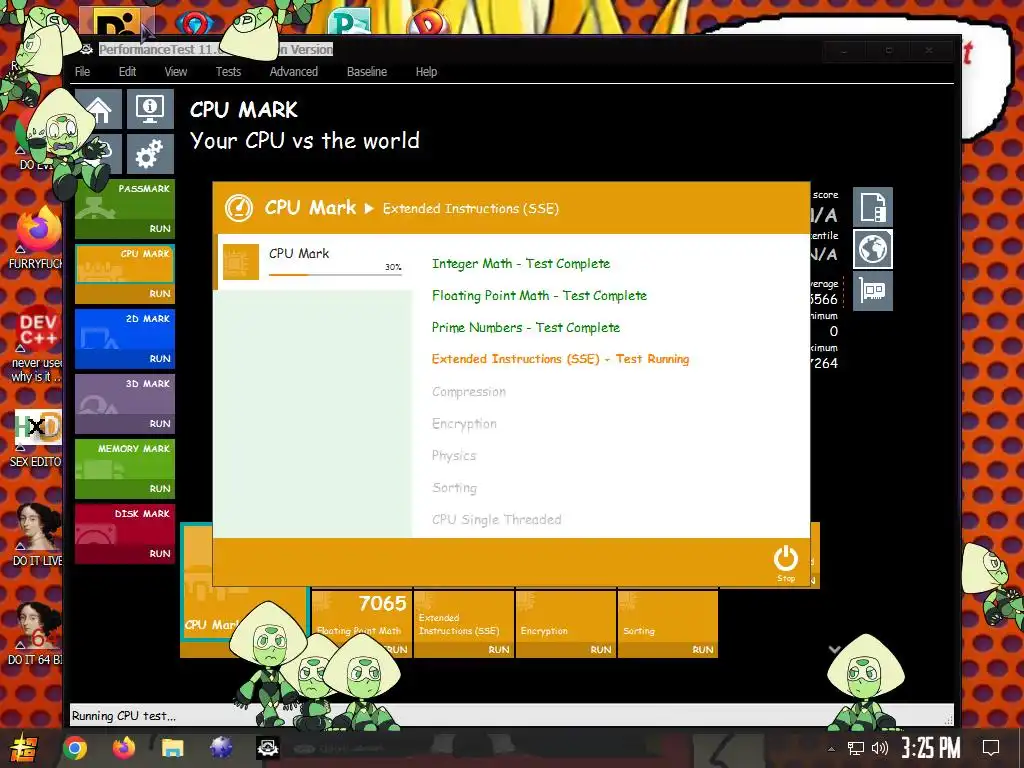Open File Explorer from the taskbar
Viewport: 1024px width, 768px height.
[172, 748]
